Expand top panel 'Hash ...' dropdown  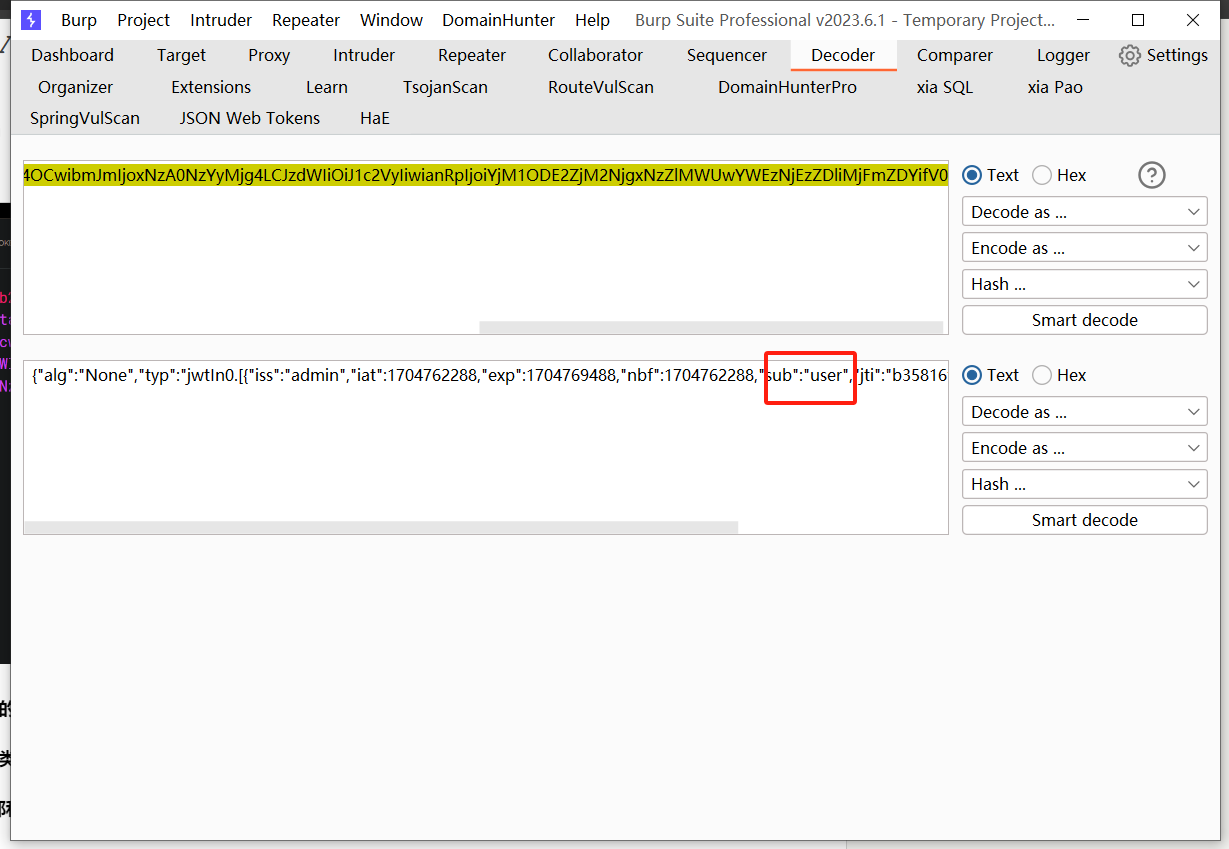(x=1084, y=284)
